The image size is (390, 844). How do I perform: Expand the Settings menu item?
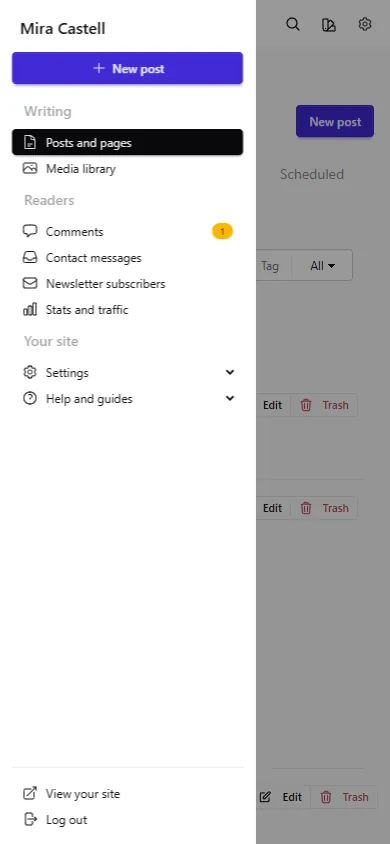pyautogui.click(x=127, y=372)
